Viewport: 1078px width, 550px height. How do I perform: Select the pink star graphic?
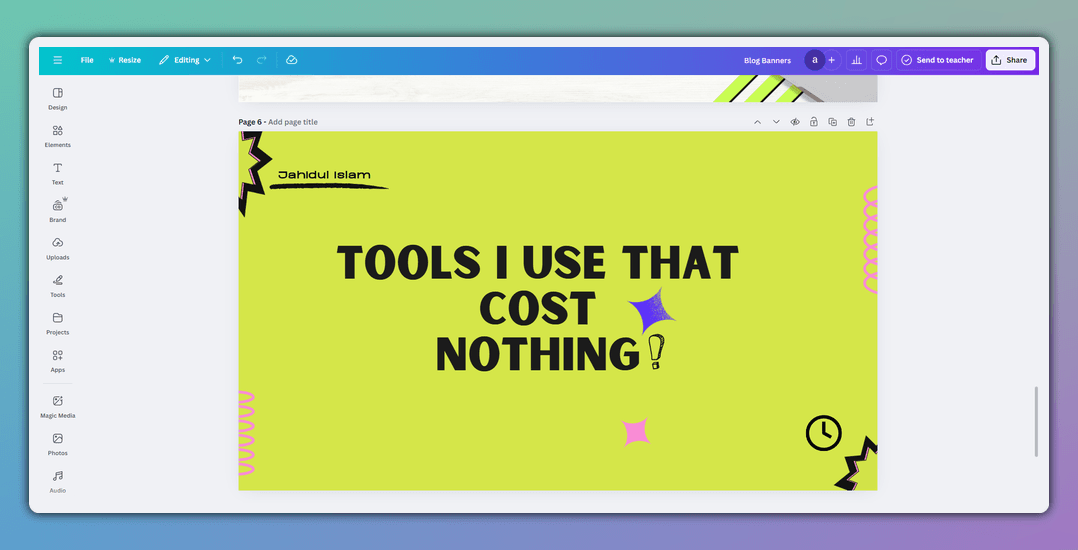tap(636, 432)
